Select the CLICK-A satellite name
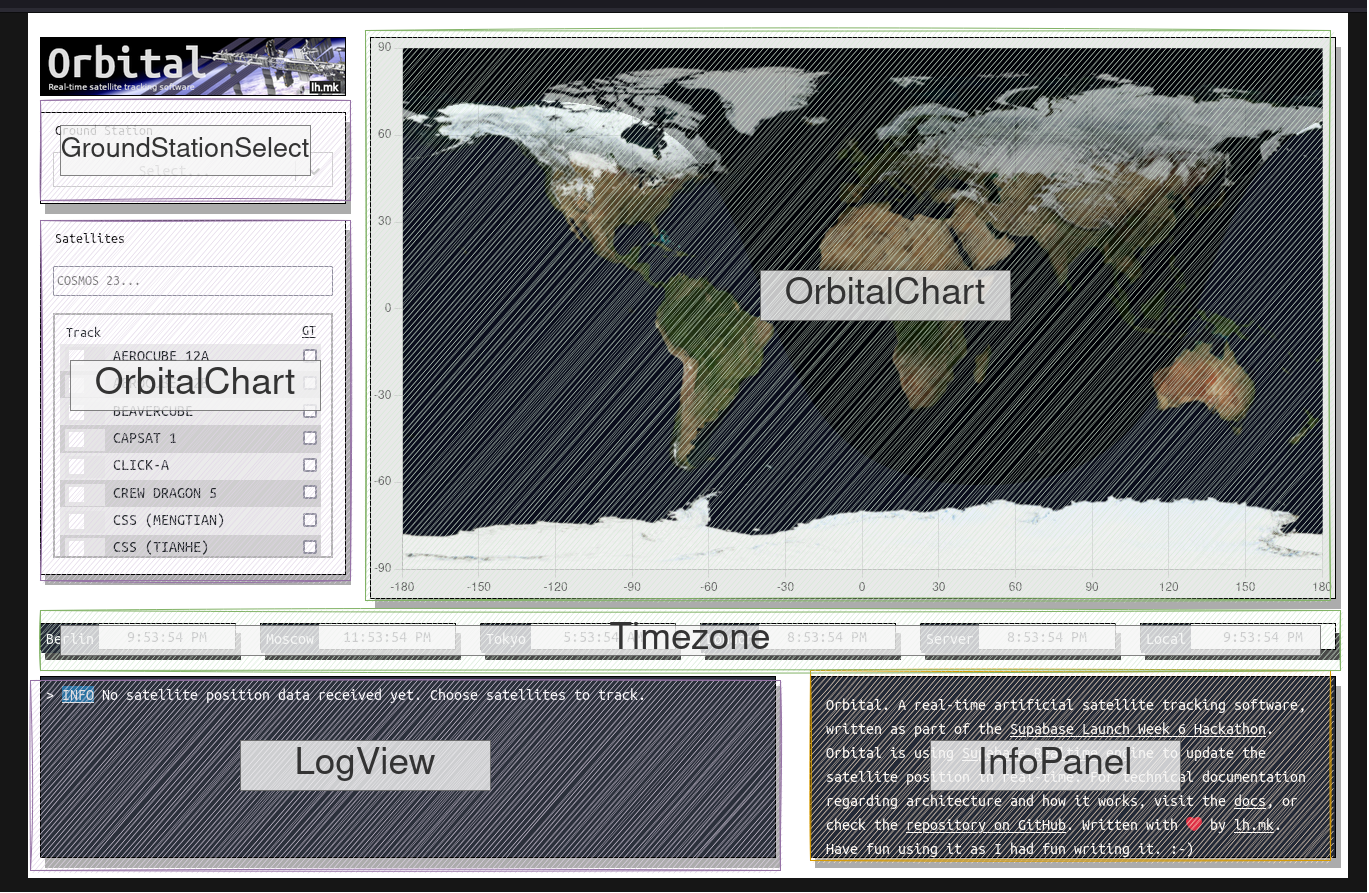 point(141,465)
